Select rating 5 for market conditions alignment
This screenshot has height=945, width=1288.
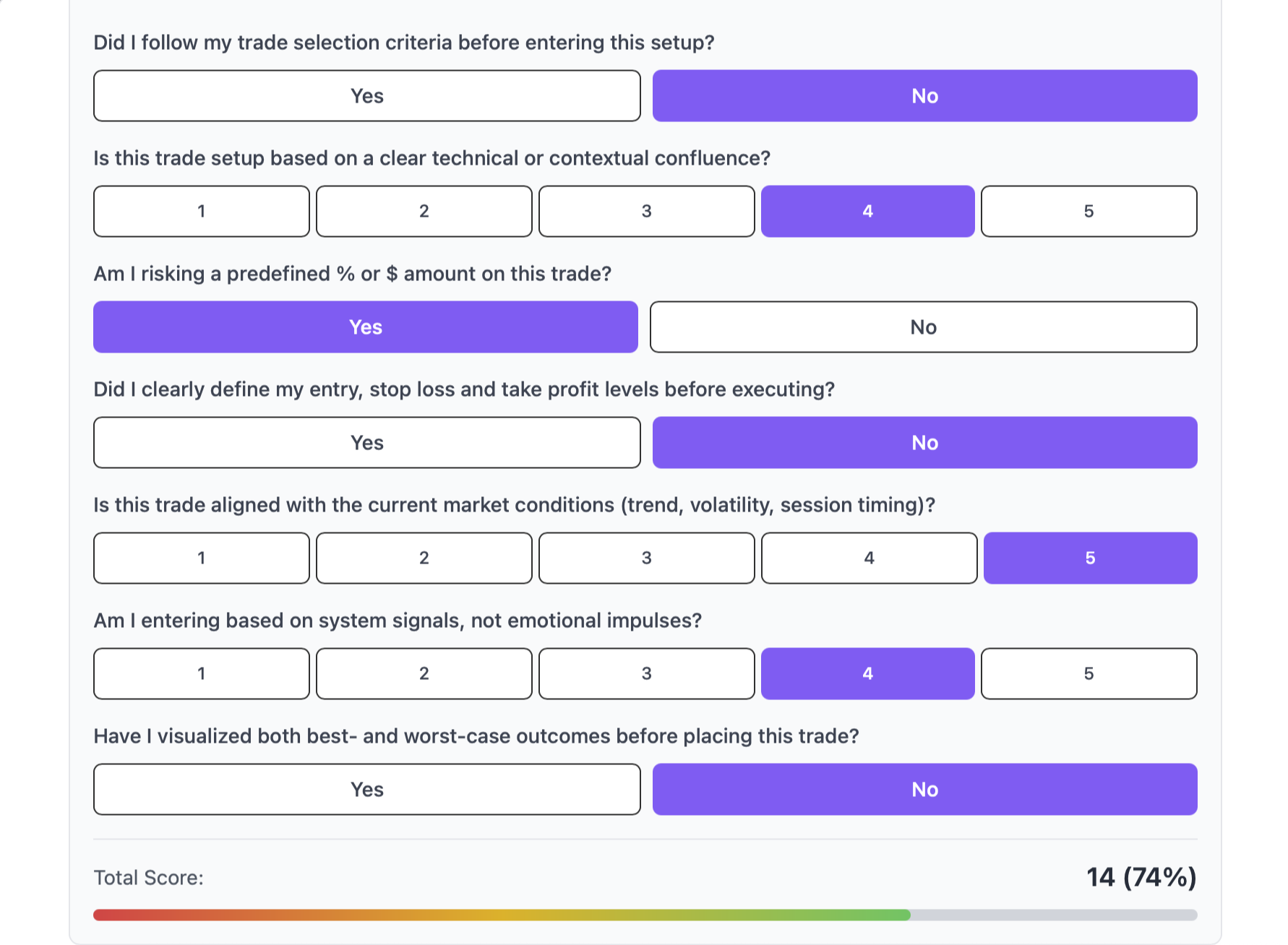click(1090, 558)
